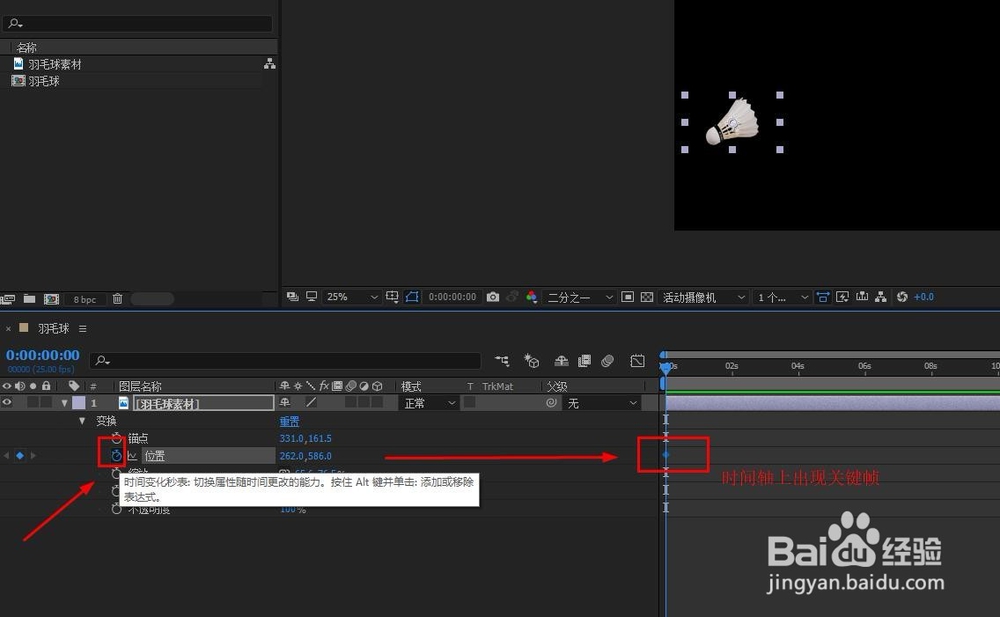Open the 活动摄像机 view dropdown
The width and height of the screenshot is (1000, 617).
tap(703, 297)
